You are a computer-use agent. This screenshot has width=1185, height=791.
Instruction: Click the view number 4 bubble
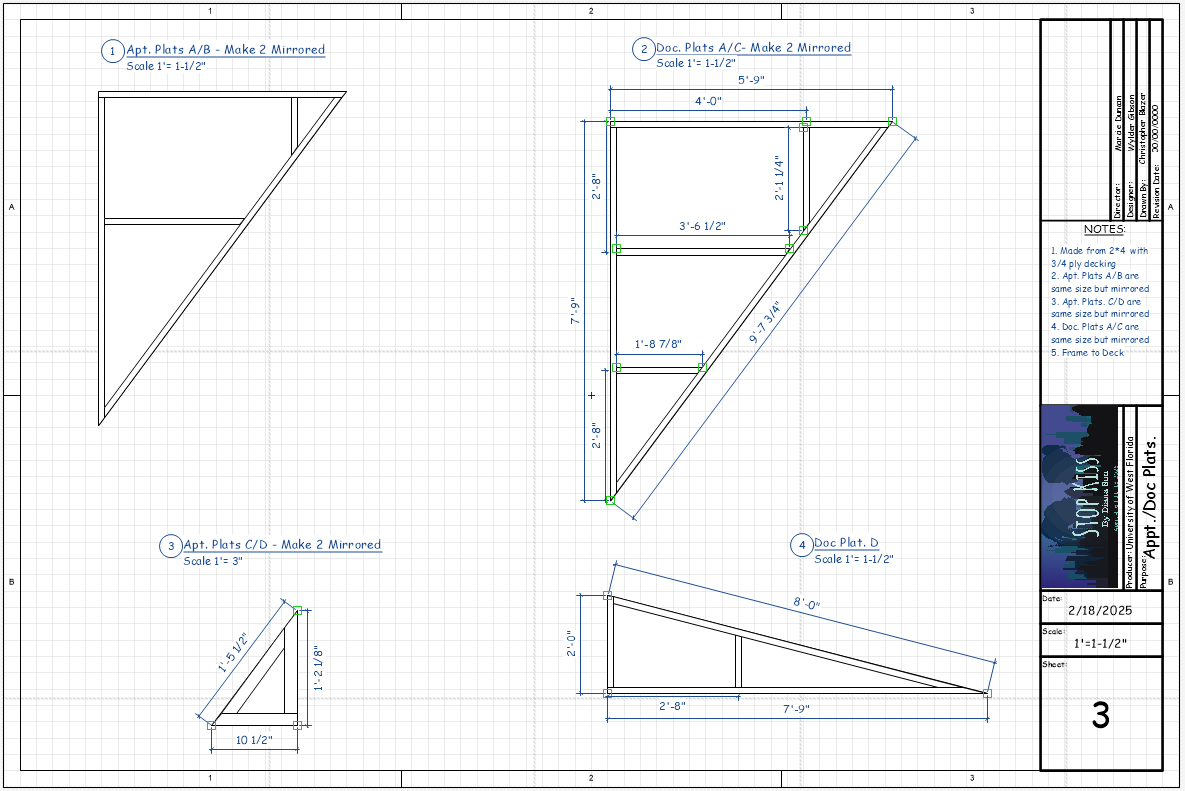[x=801, y=545]
